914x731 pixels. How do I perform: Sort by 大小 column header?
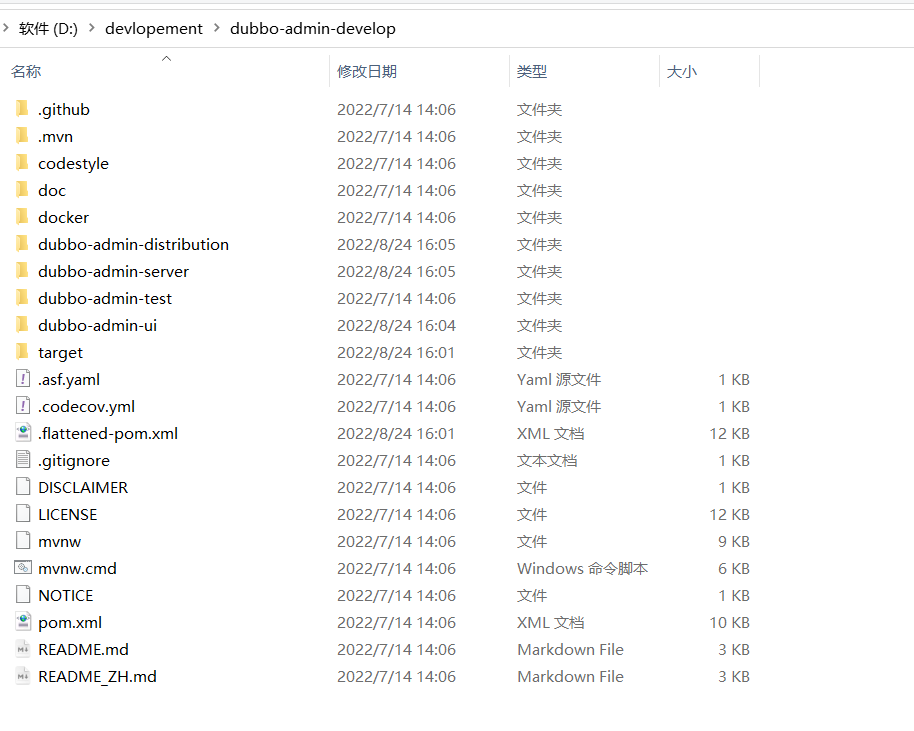pyautogui.click(x=681, y=72)
